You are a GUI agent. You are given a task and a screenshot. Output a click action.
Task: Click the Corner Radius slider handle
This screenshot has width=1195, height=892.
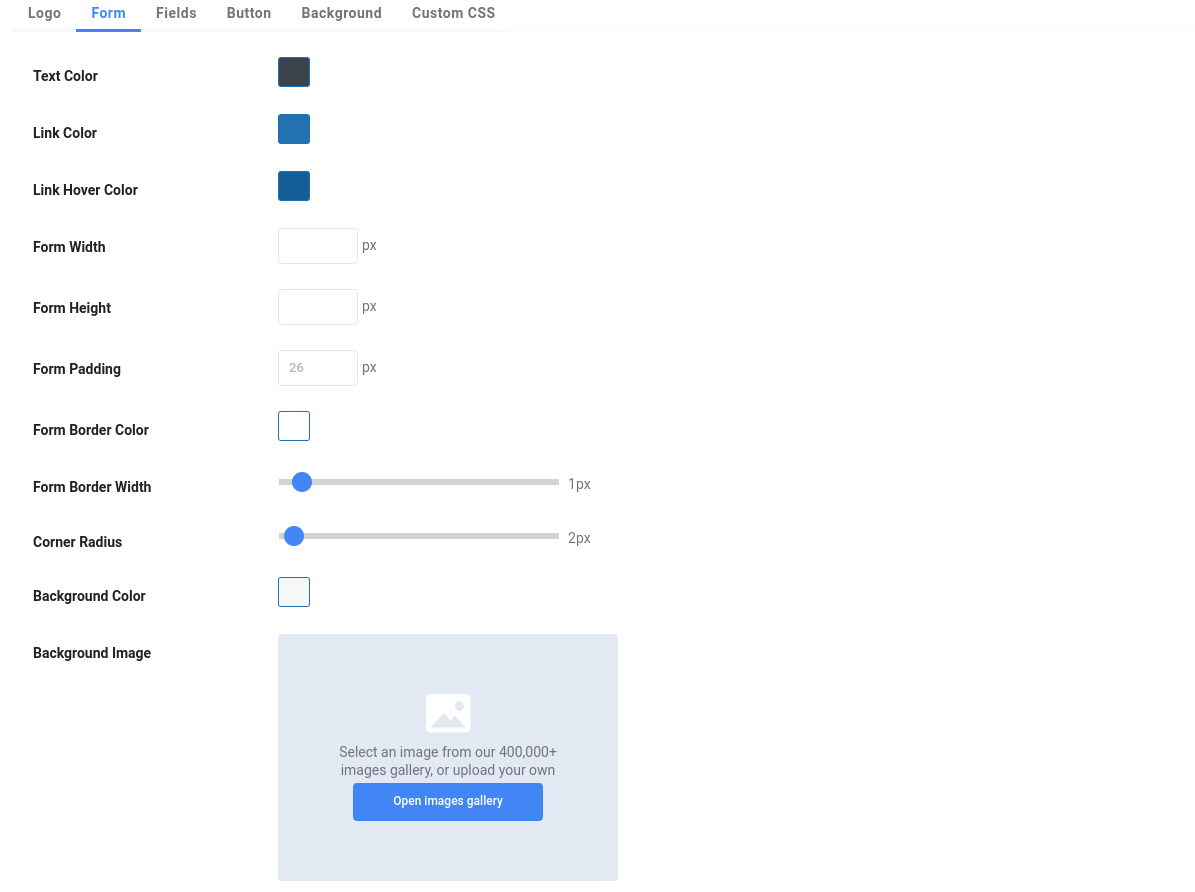pos(294,537)
